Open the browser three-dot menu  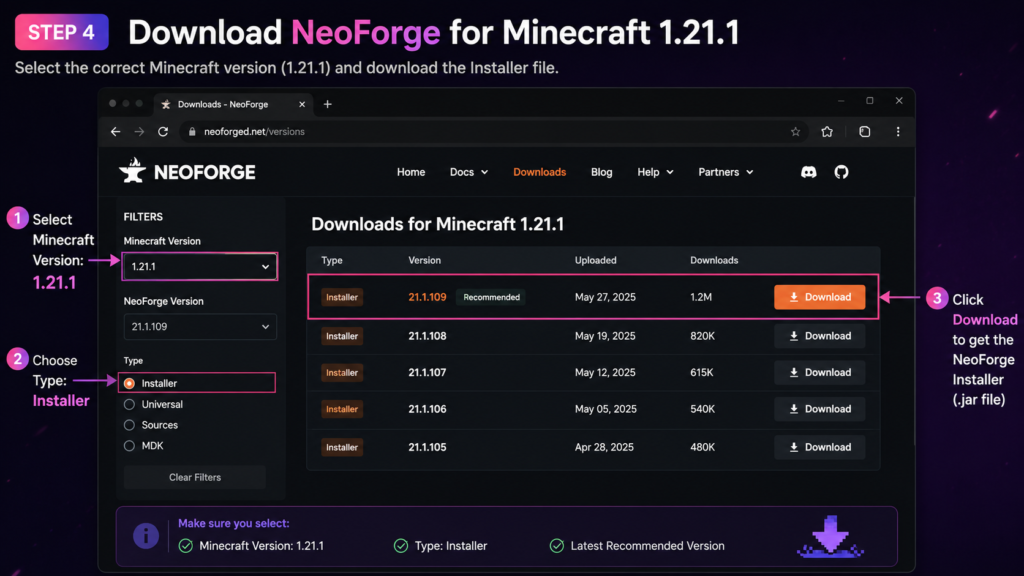click(898, 132)
